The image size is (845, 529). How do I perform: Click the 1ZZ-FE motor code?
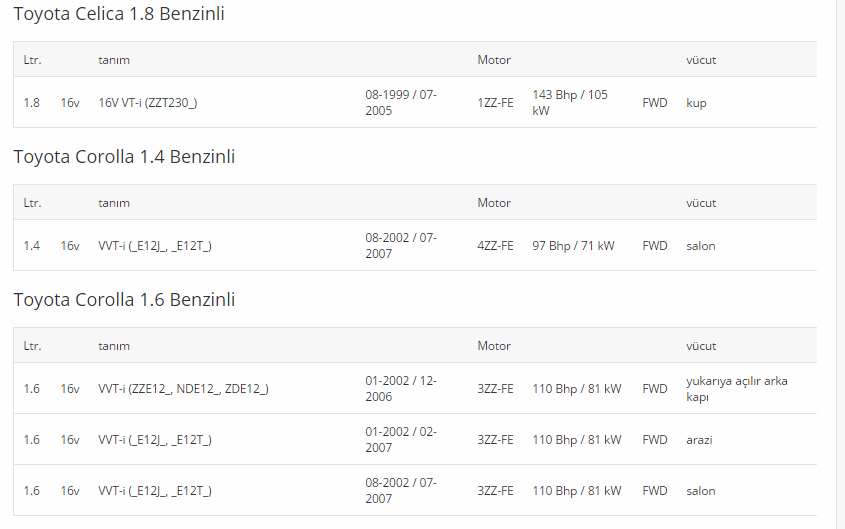click(495, 102)
